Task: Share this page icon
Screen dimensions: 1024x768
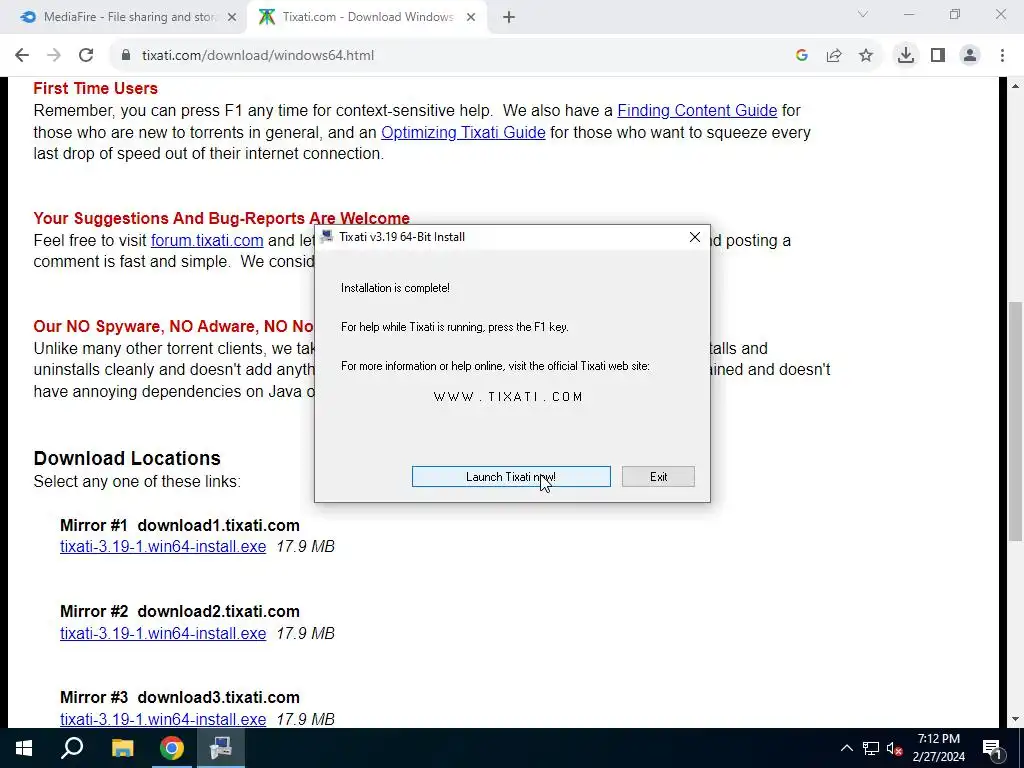Action: tap(834, 56)
